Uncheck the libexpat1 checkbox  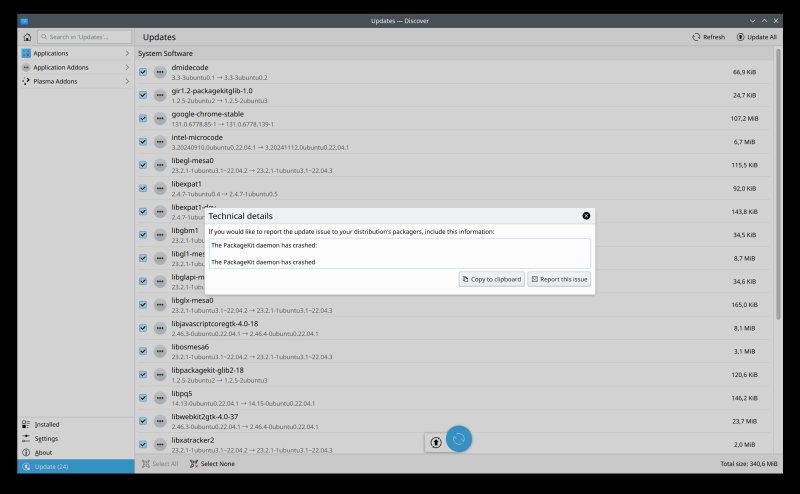tap(143, 188)
